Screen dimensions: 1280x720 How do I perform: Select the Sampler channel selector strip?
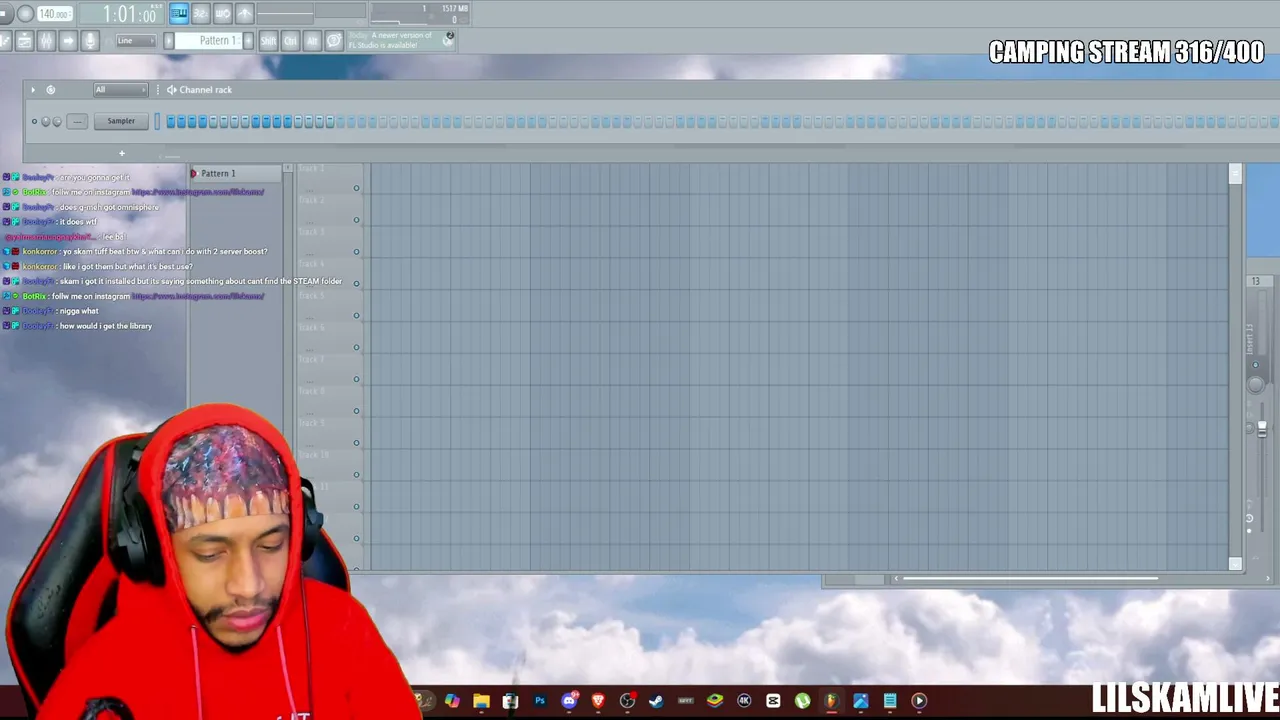point(156,122)
